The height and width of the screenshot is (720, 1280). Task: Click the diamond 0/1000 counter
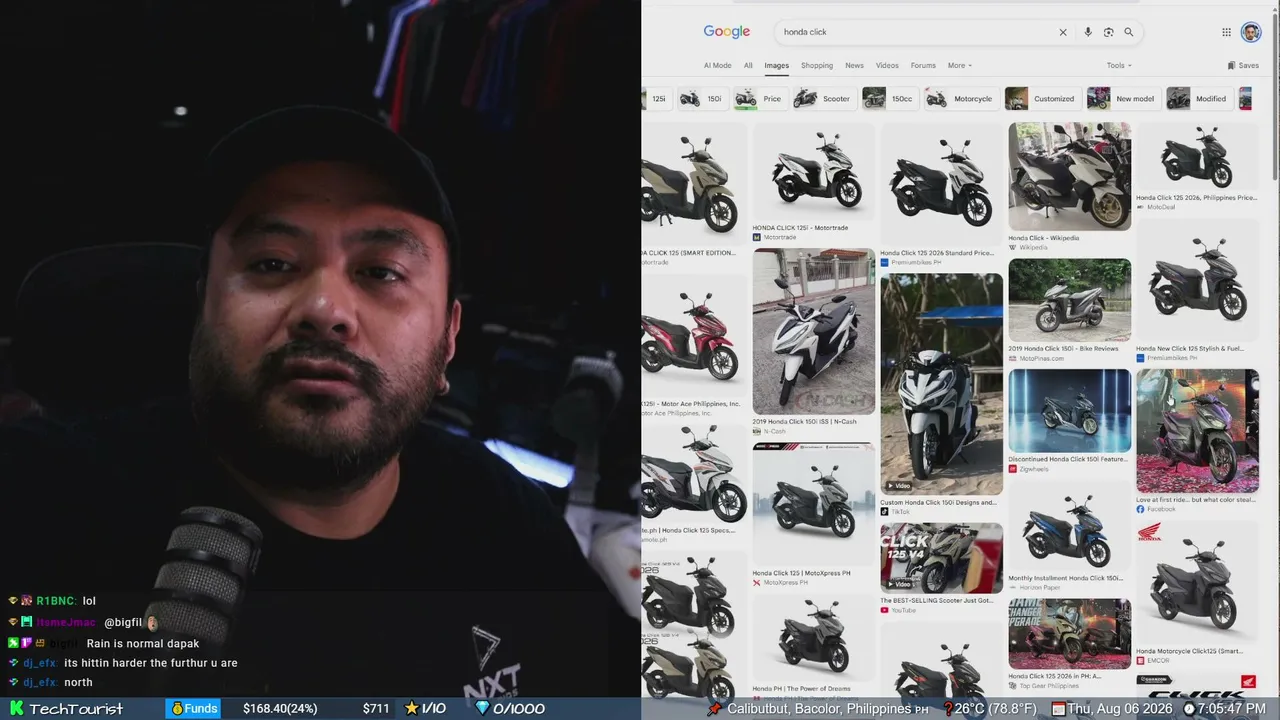509,709
